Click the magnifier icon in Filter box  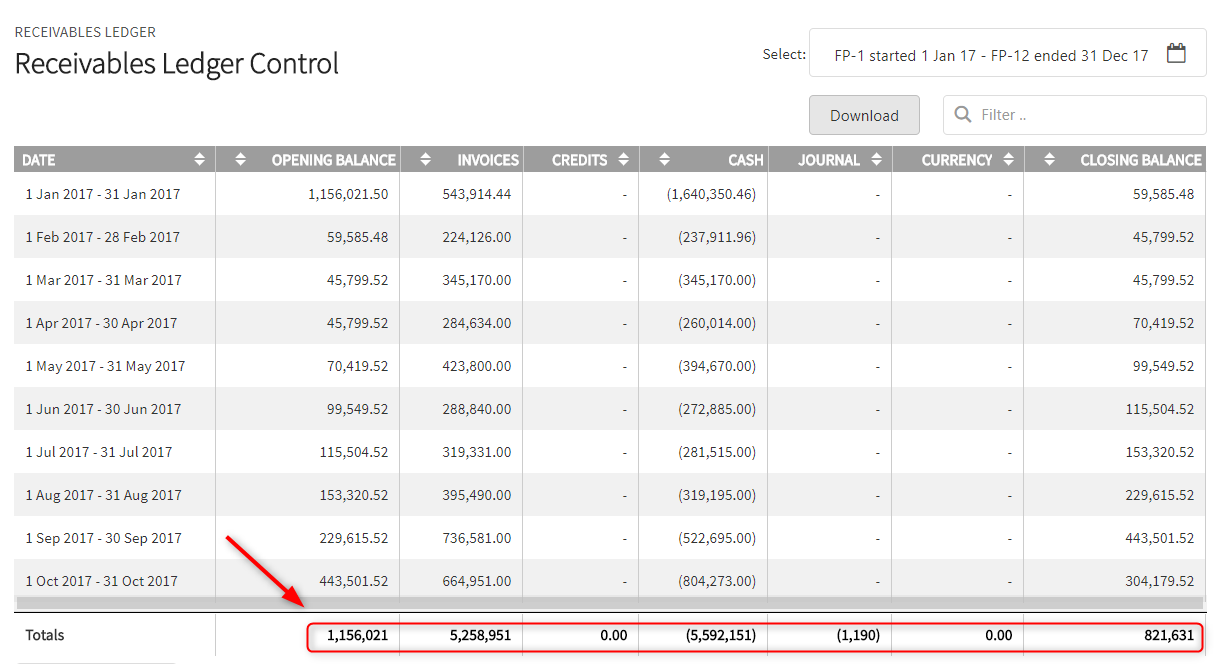(963, 115)
